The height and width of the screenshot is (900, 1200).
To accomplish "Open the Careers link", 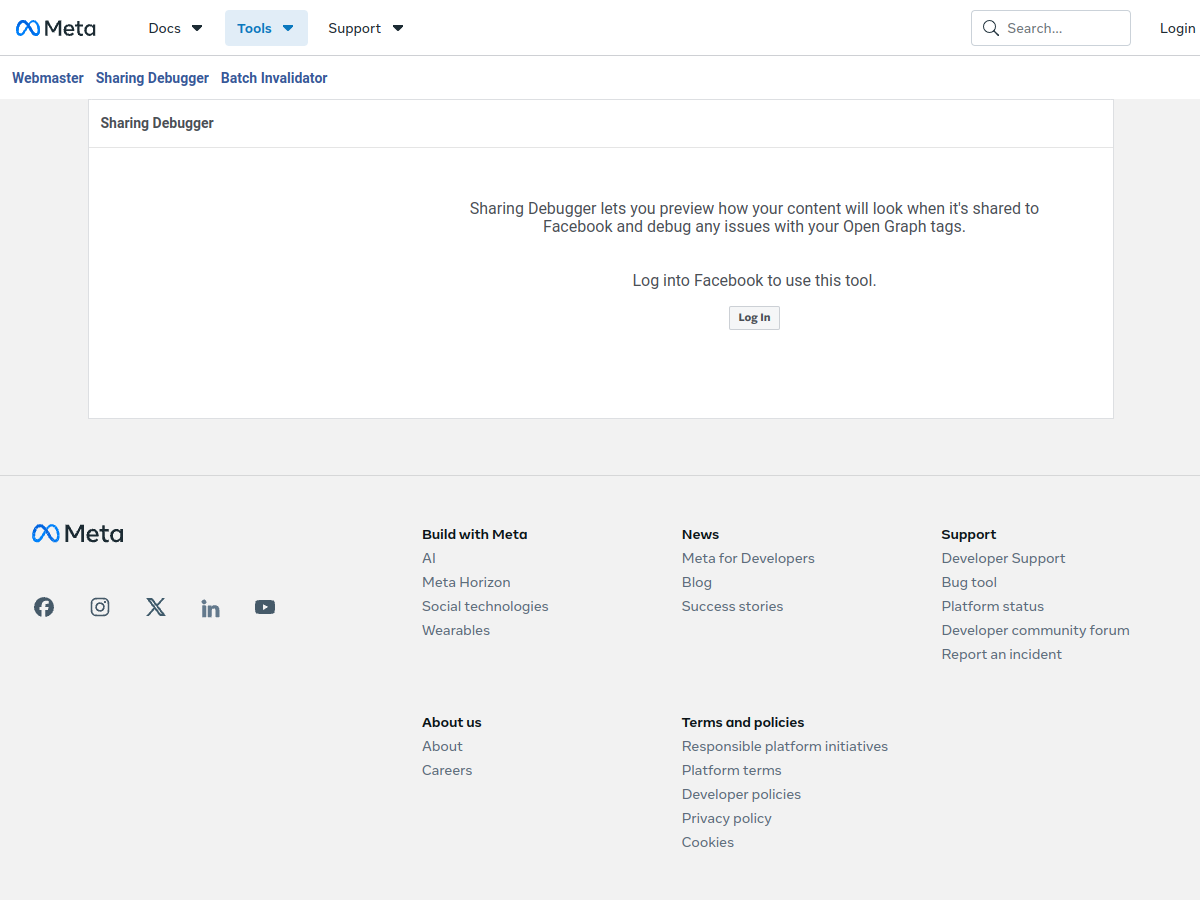I will (447, 770).
